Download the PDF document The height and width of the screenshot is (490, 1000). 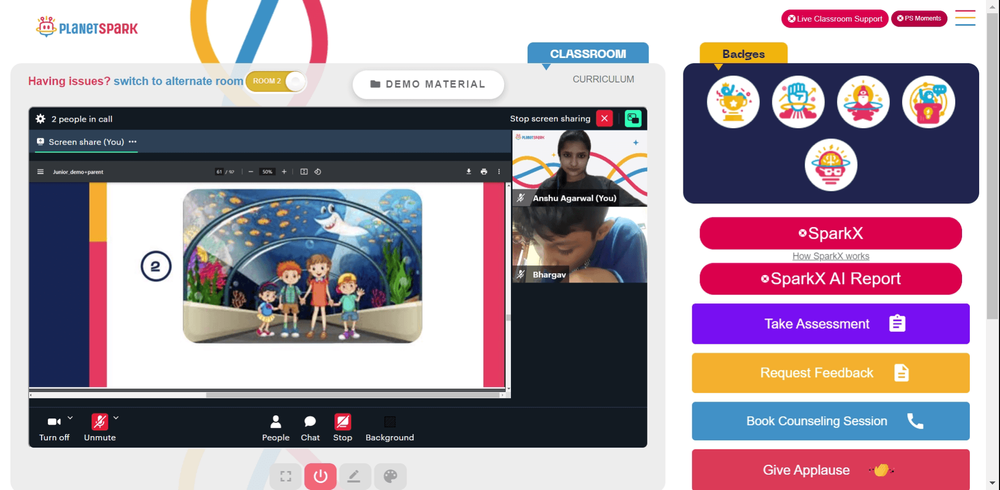tap(469, 172)
